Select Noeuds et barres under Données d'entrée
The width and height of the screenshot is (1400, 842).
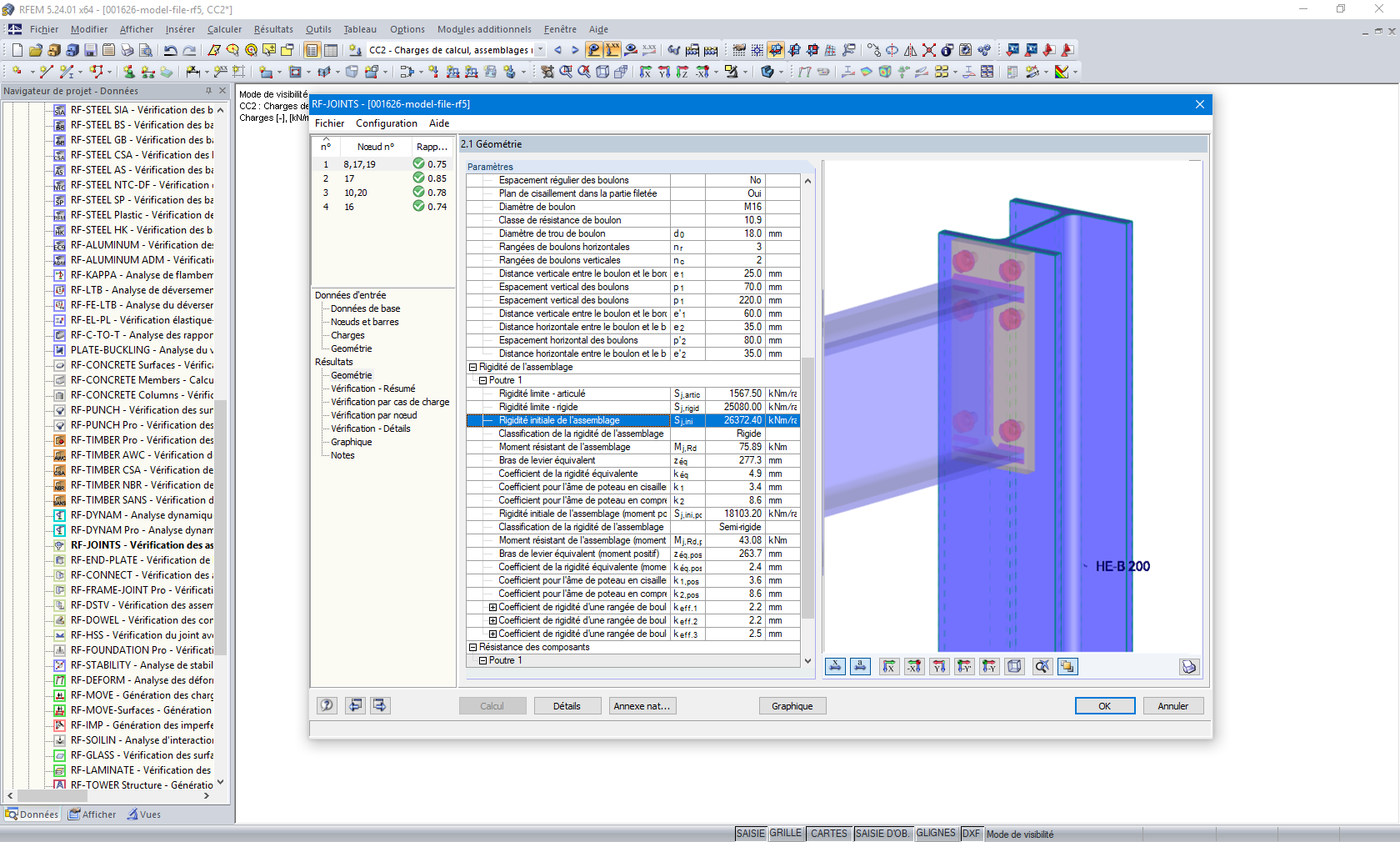(x=364, y=322)
